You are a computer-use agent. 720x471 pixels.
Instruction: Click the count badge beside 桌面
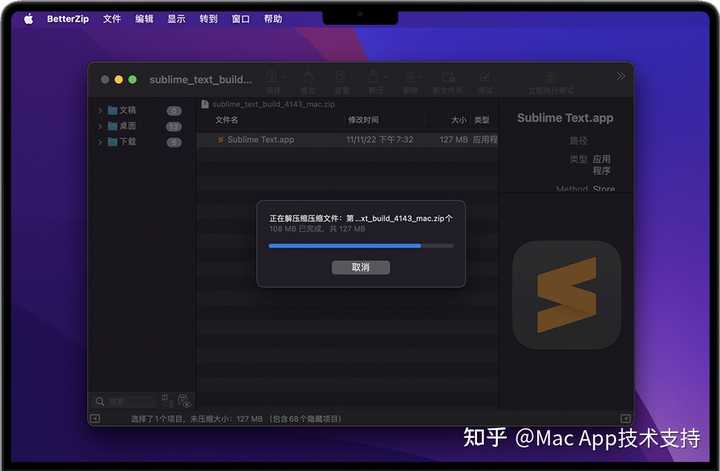tap(174, 126)
